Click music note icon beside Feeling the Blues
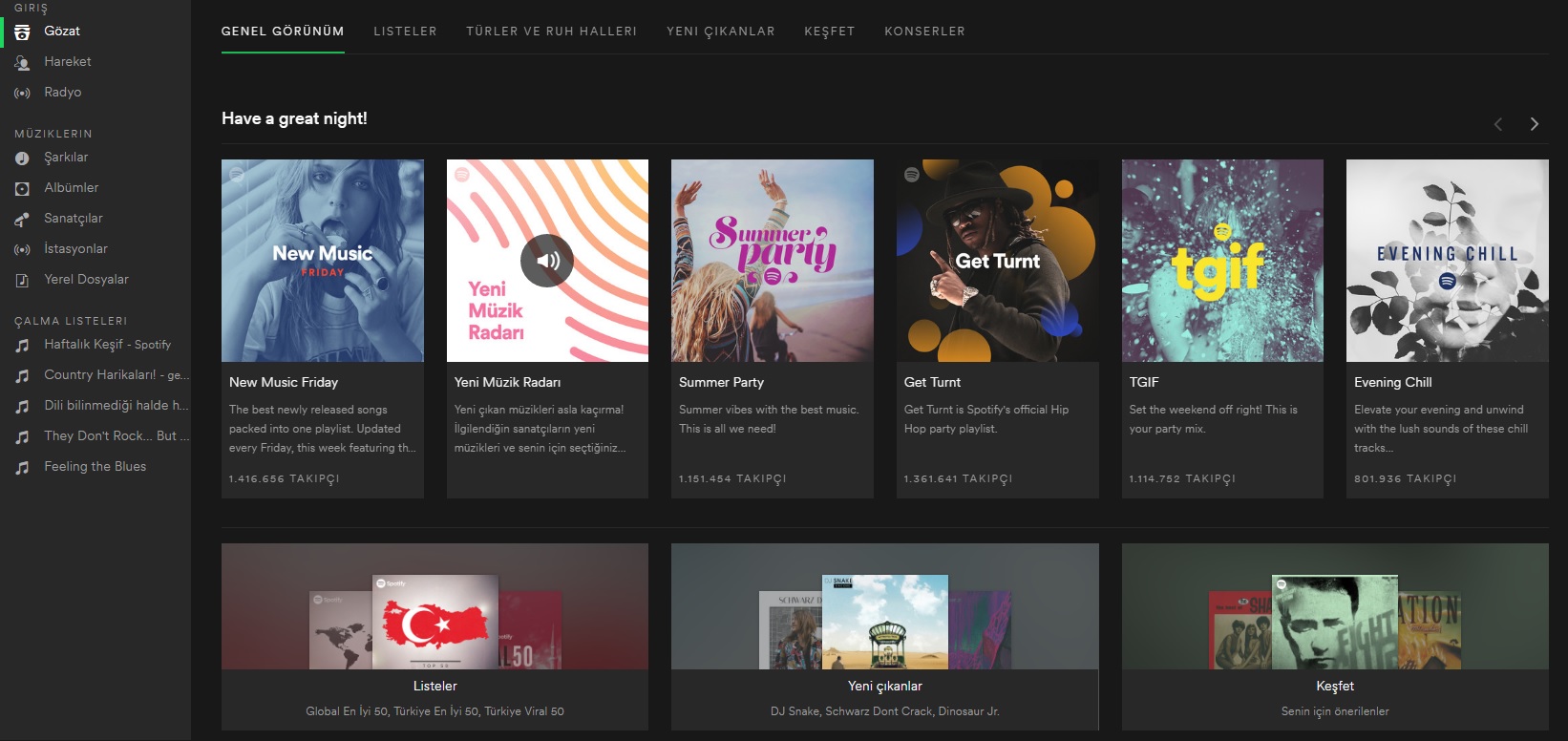 click(x=22, y=467)
